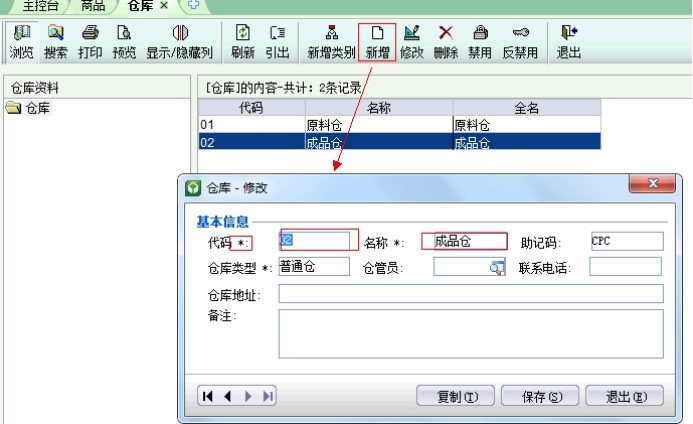Click the 名称 input field
The height and width of the screenshot is (424, 693).
tap(470, 241)
